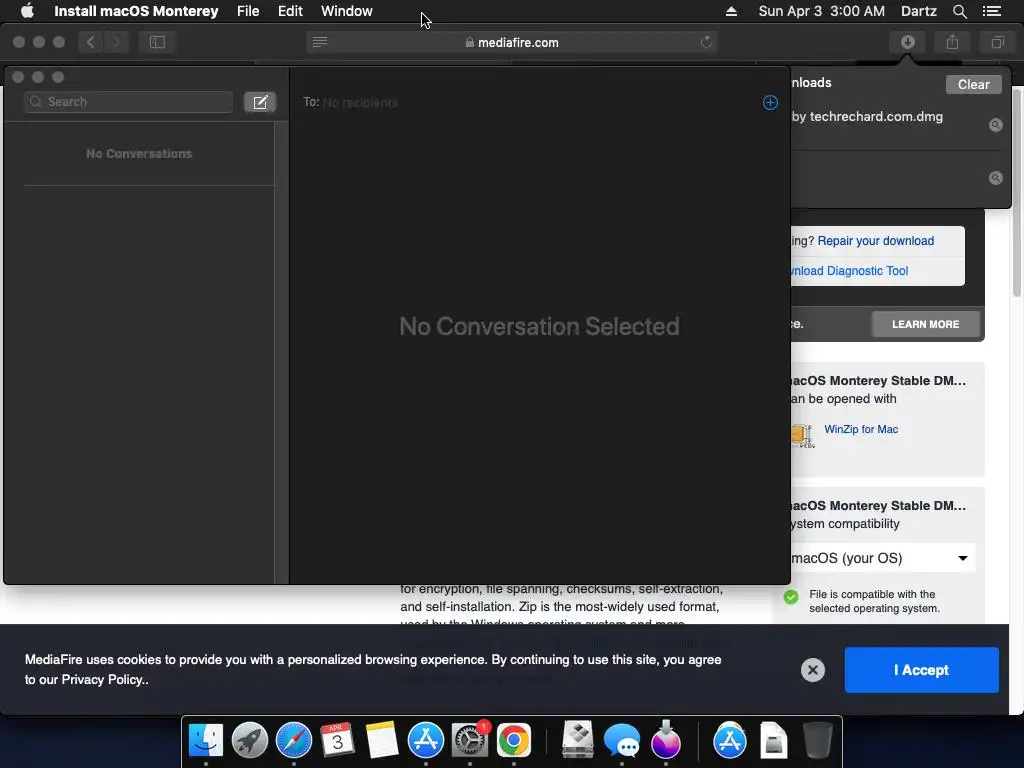
Task: Go forward in Safari
Action: (x=116, y=42)
